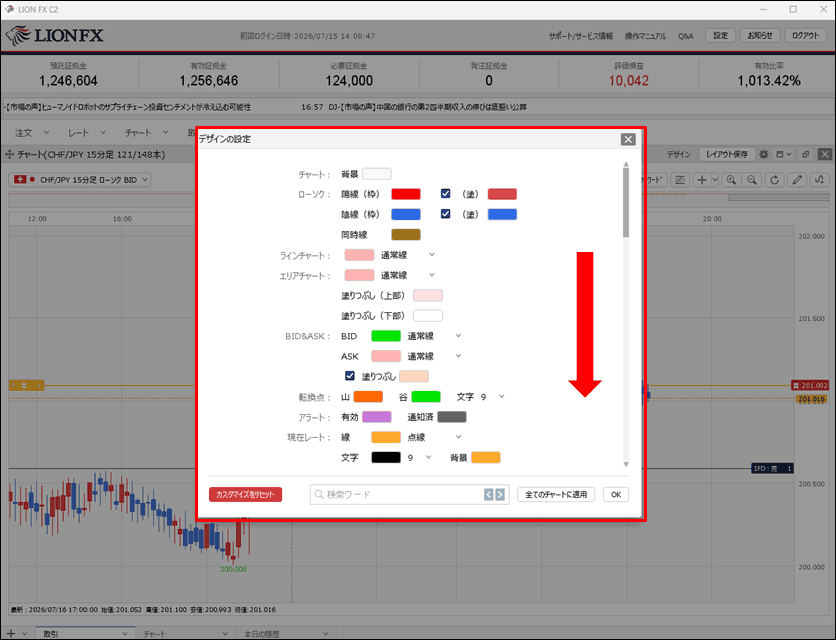Screen dimensions: 836x640
Task: Close the chart panel with X
Action: tap(825, 154)
